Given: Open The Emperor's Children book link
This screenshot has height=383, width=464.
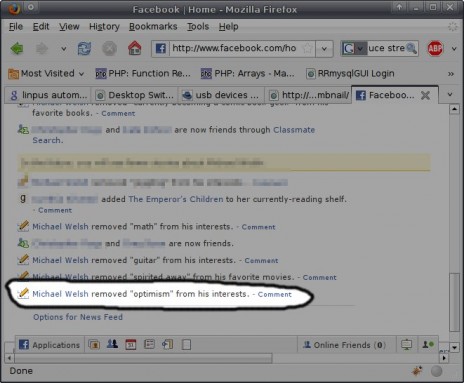Looking at the screenshot, I should pos(176,199).
